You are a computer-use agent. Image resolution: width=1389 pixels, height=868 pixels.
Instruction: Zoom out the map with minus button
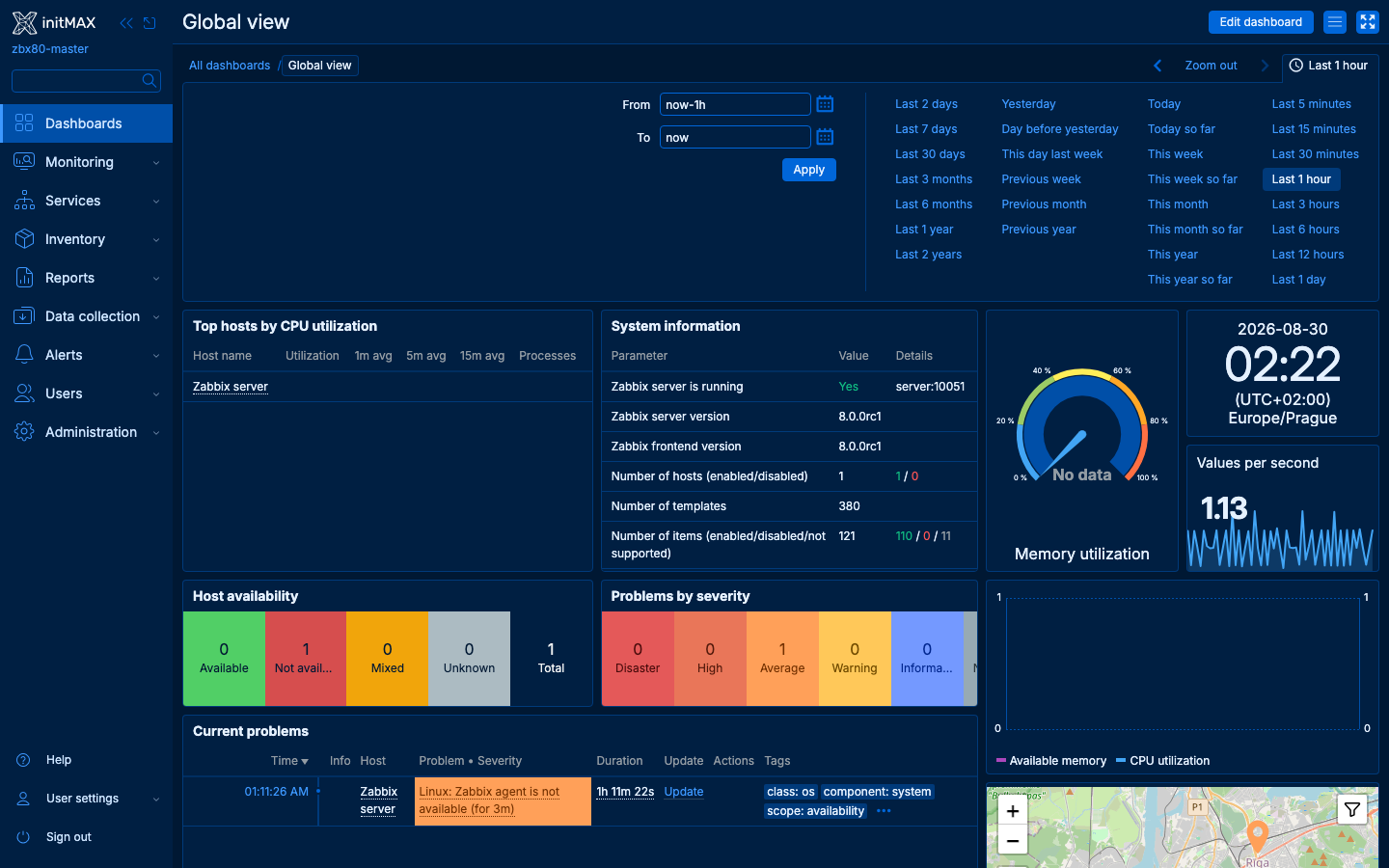coord(1013,840)
